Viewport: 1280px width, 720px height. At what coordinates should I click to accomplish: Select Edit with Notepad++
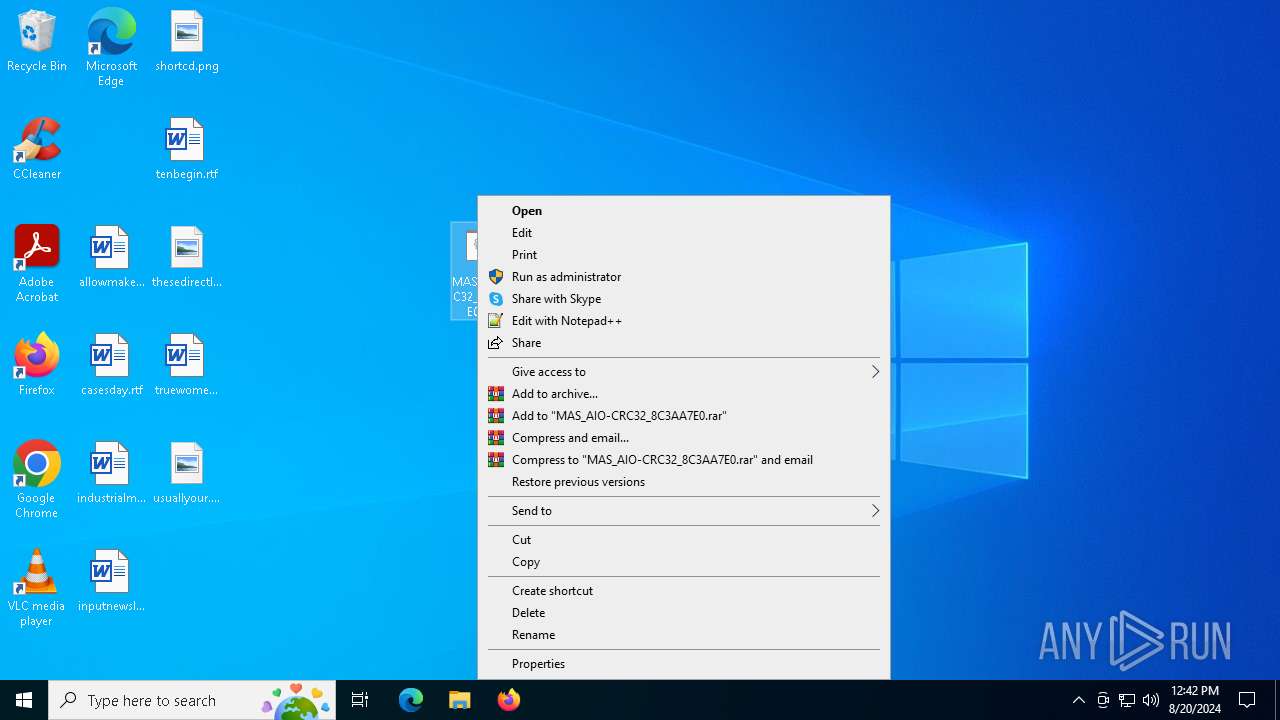tap(684, 321)
